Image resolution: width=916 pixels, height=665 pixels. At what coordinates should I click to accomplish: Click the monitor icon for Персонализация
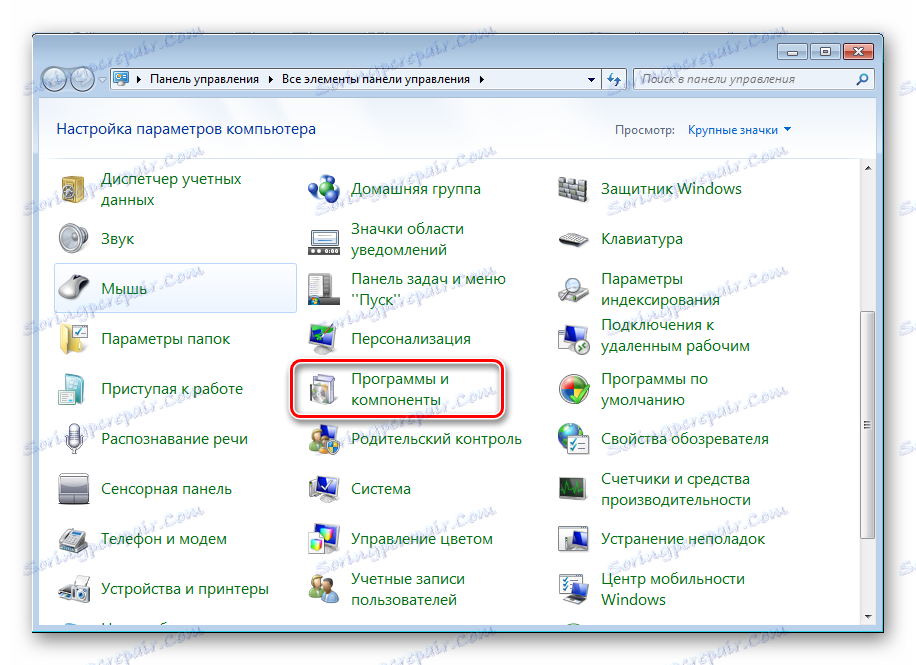[324, 339]
